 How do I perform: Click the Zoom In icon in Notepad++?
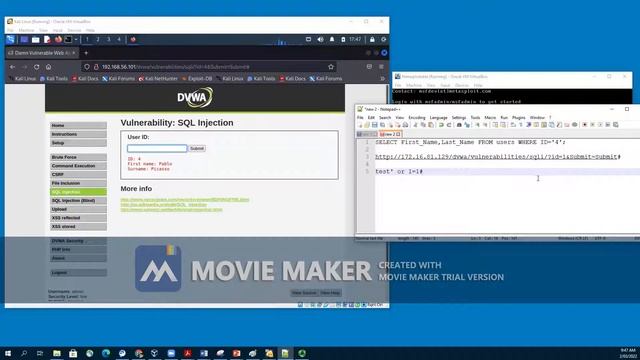click(478, 124)
